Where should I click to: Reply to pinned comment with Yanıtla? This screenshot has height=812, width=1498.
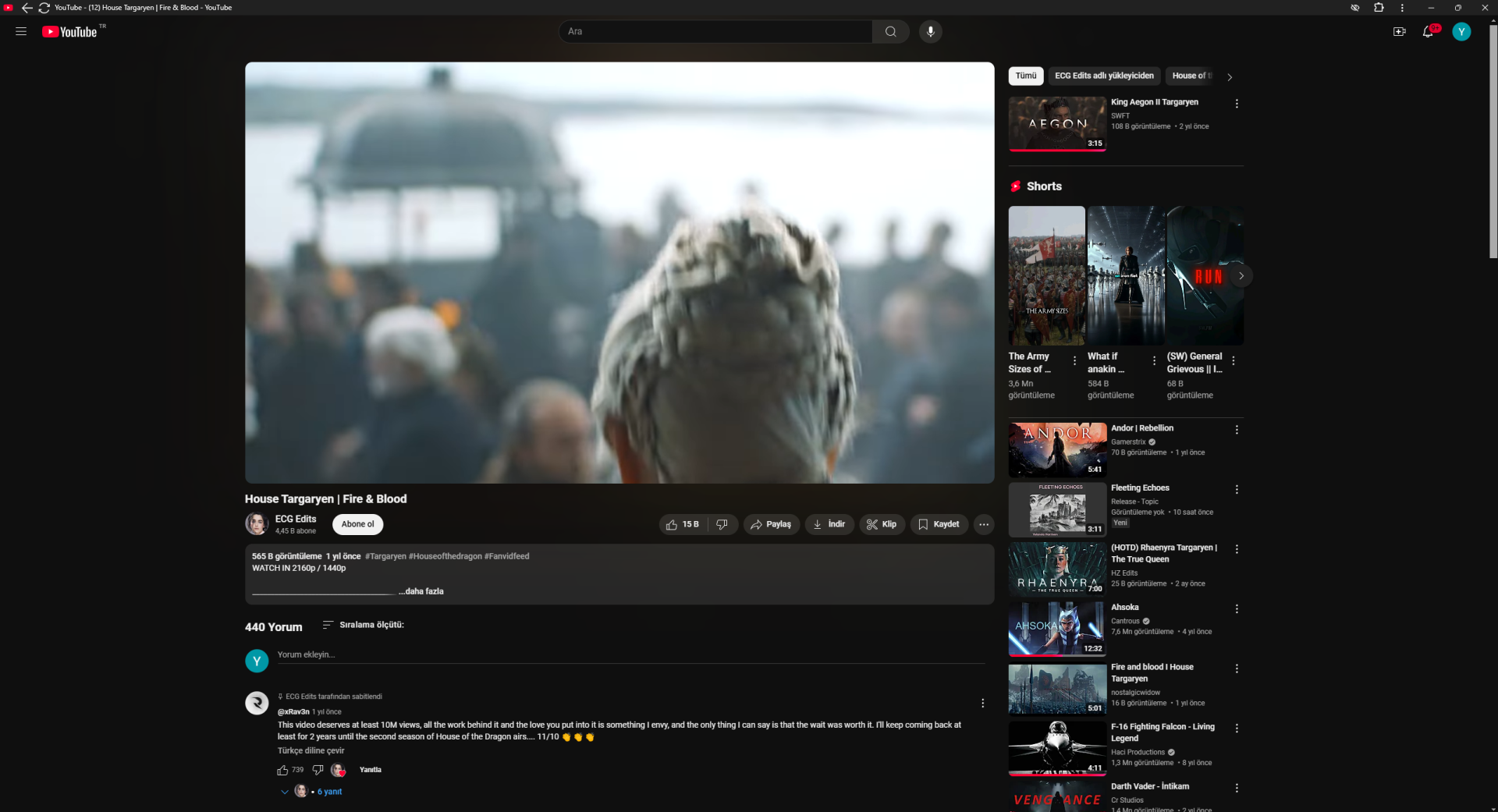coord(371,770)
